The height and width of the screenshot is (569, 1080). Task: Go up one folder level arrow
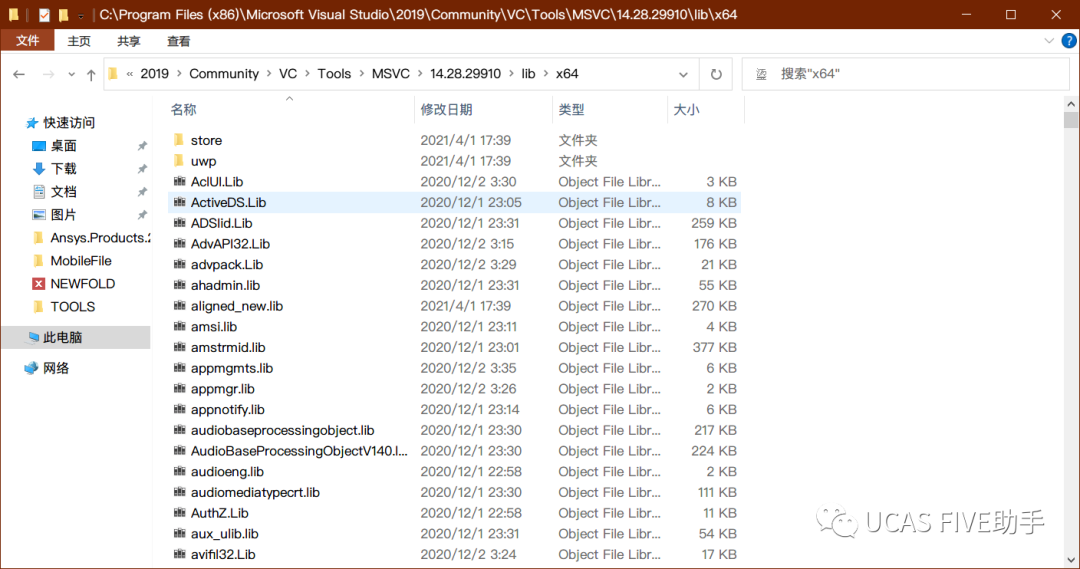pos(91,74)
